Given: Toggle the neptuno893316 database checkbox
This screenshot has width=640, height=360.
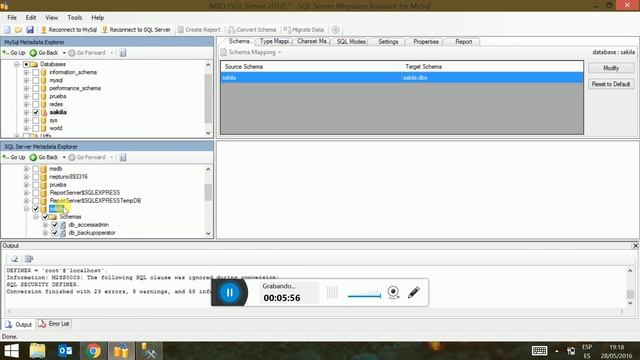Looking at the screenshot, I should pos(36,177).
